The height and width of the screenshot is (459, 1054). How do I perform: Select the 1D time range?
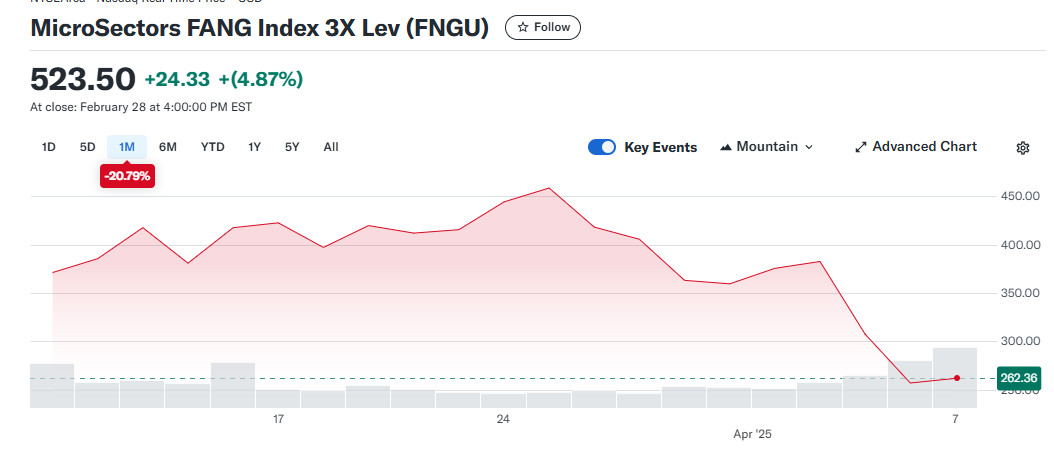click(x=48, y=147)
